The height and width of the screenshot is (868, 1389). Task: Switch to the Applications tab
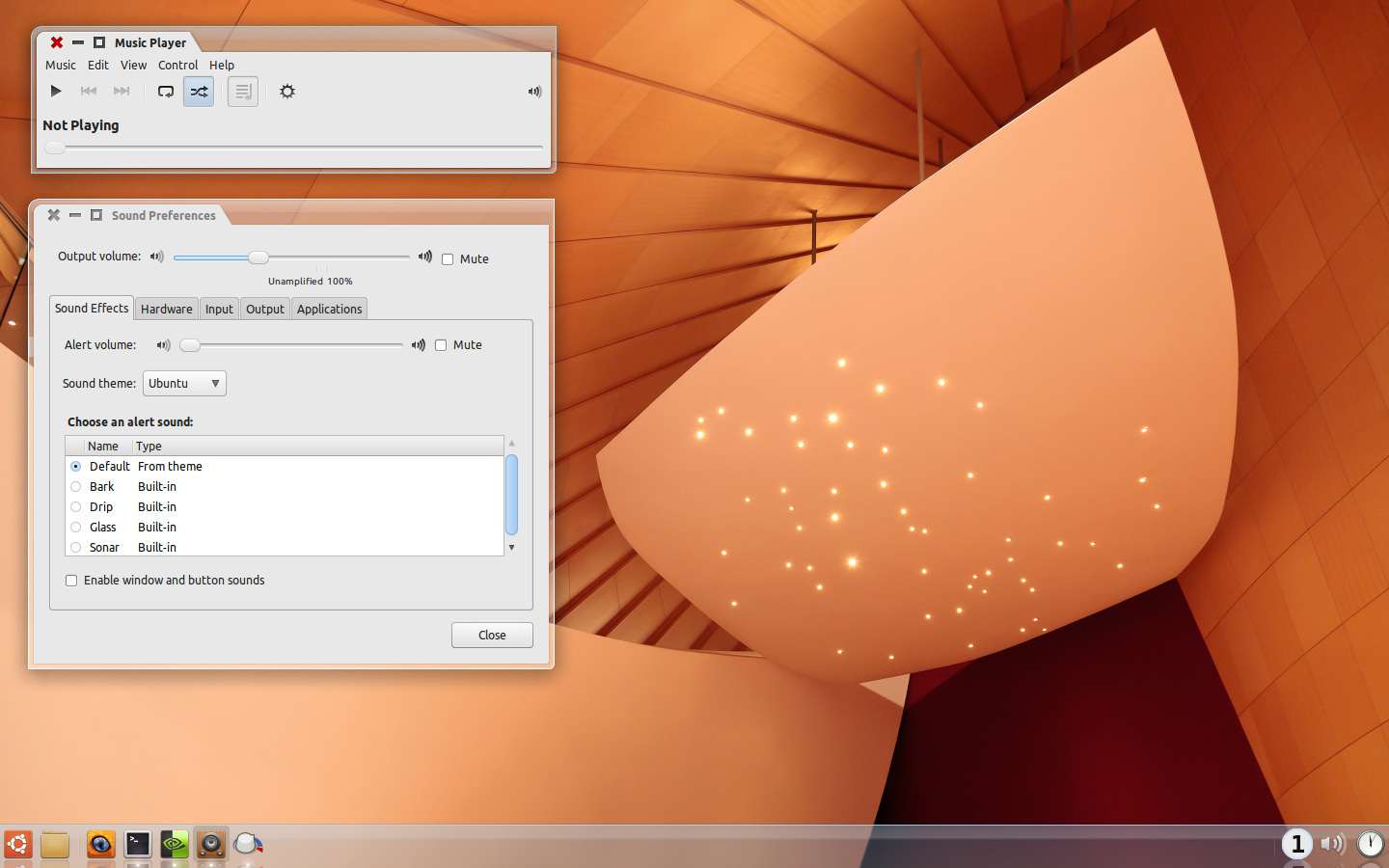pos(330,309)
